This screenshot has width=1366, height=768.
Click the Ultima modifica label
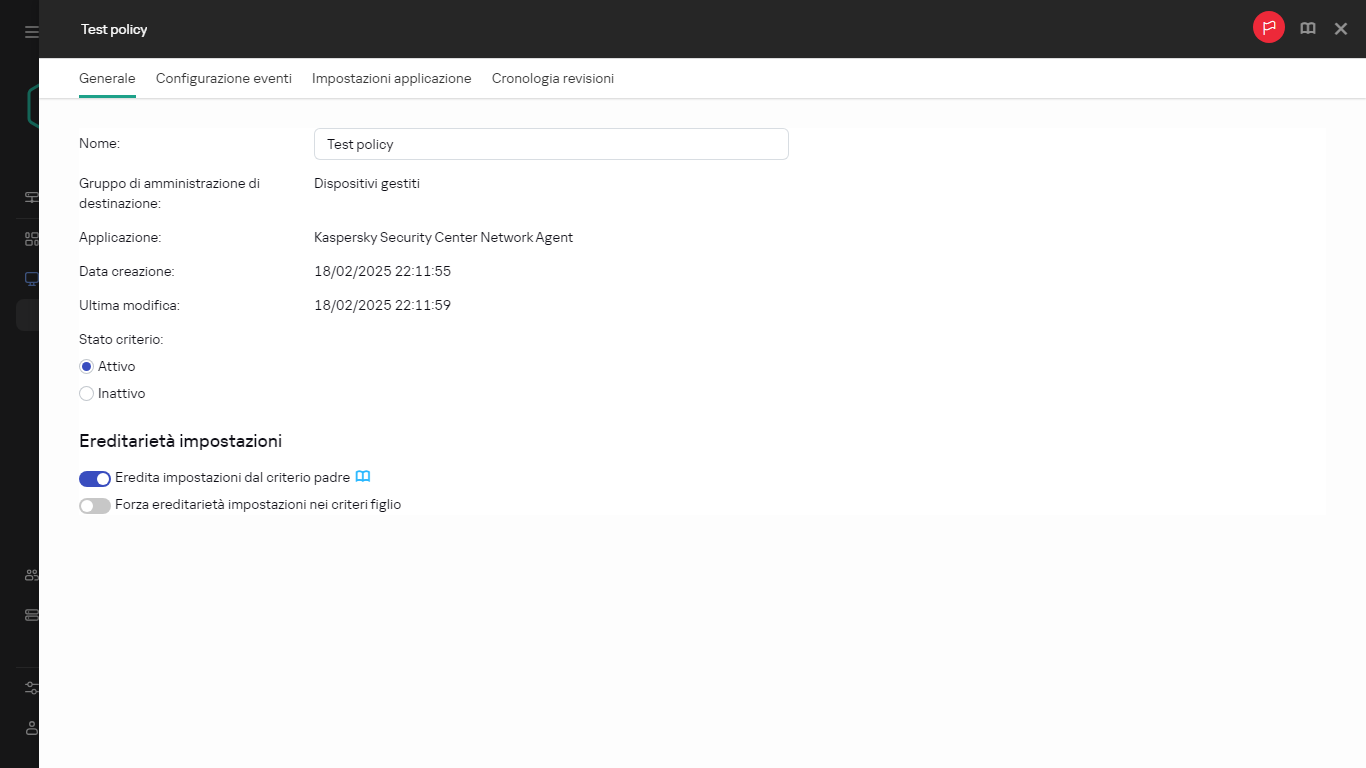tap(129, 306)
